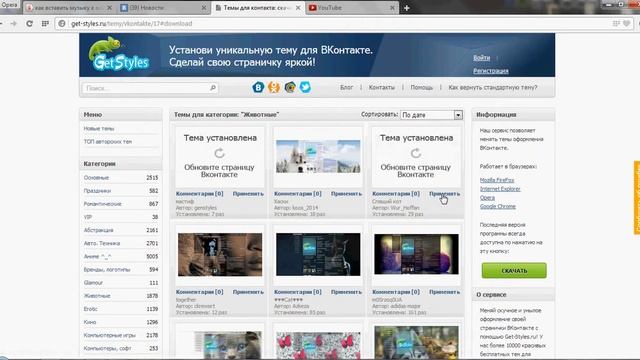This screenshot has height=360, width=640.
Task: Open the Twitter bird icon
Action: 305,87
